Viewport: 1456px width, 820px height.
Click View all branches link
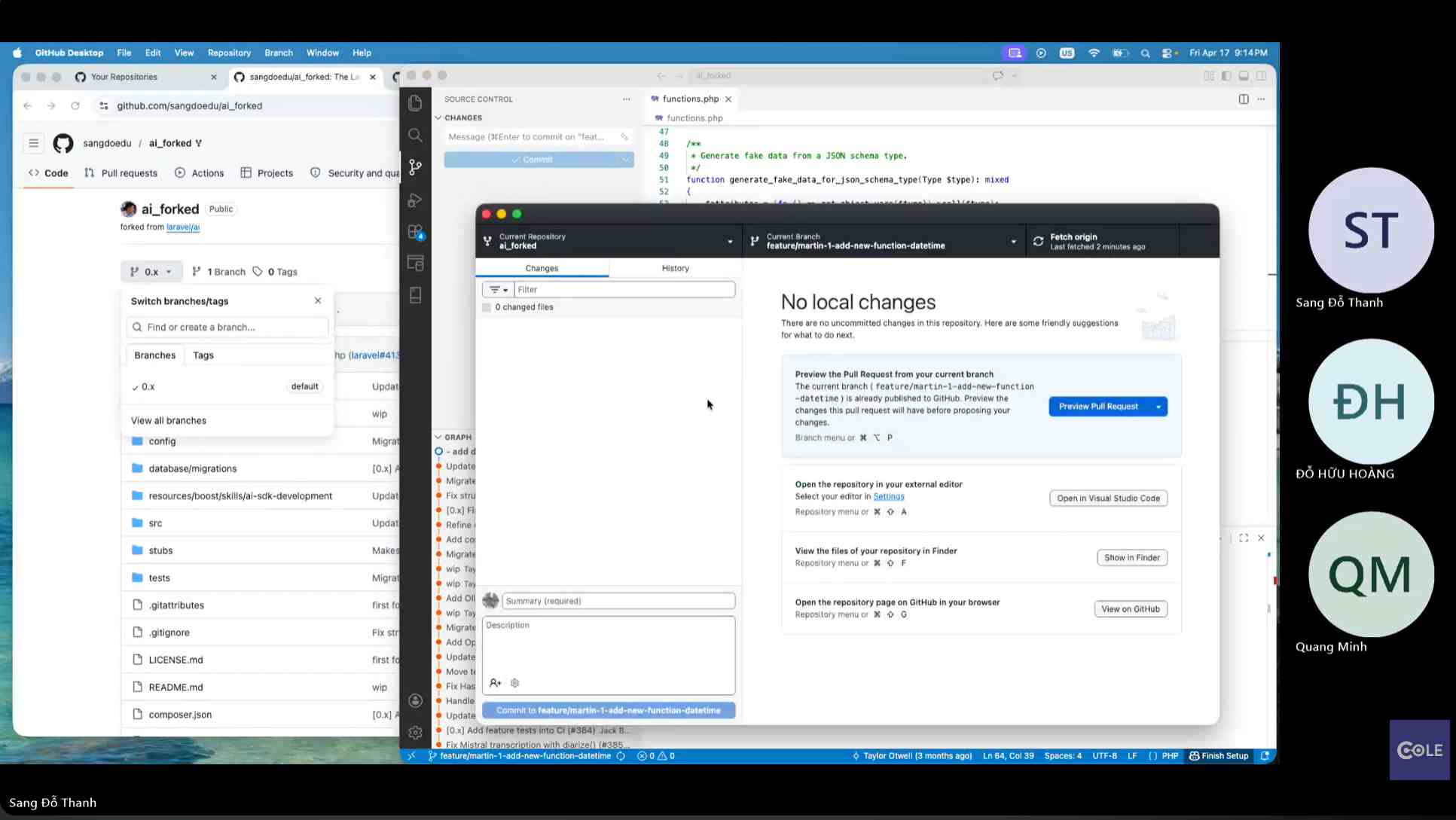click(169, 421)
